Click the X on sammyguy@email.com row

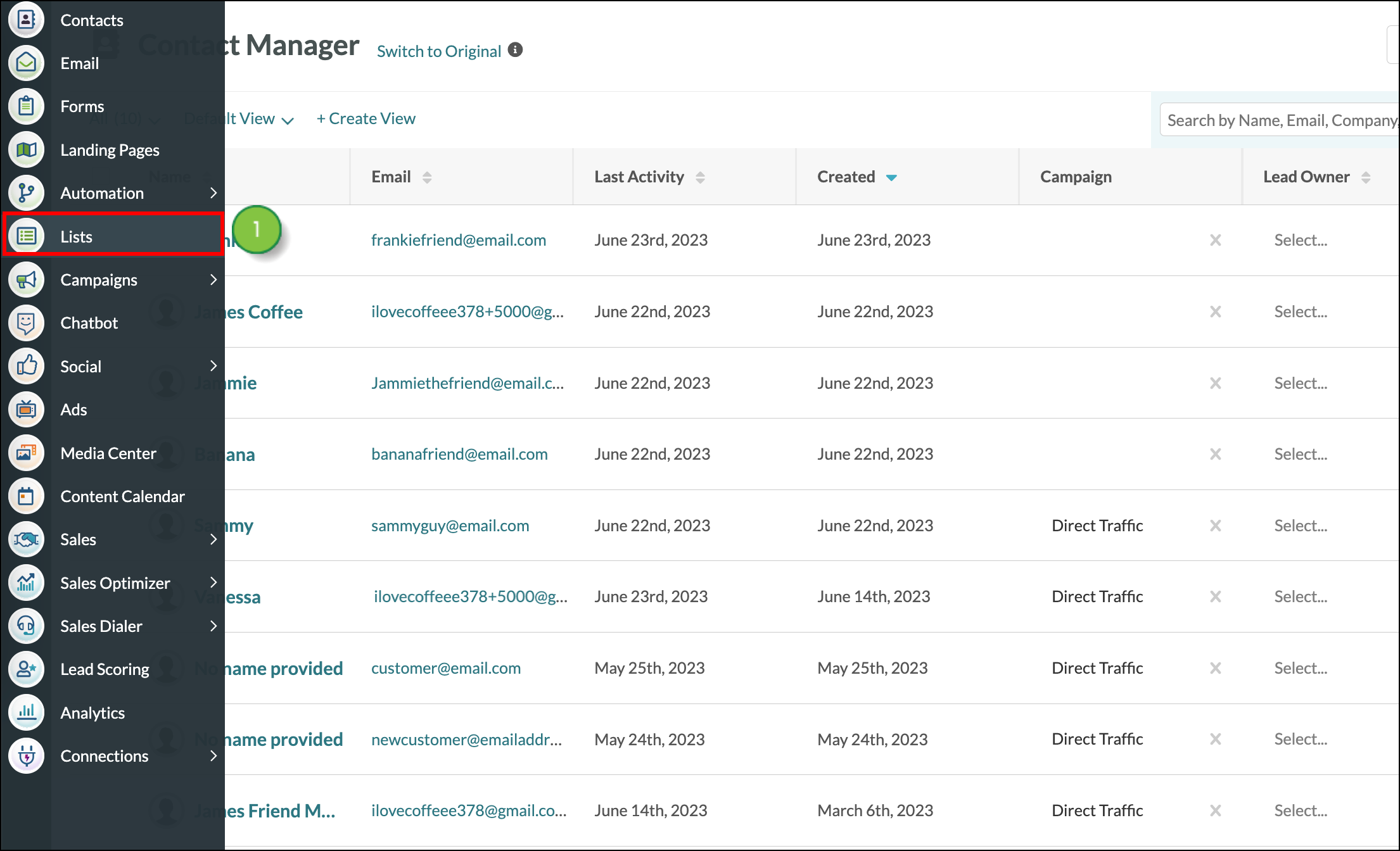[1215, 526]
